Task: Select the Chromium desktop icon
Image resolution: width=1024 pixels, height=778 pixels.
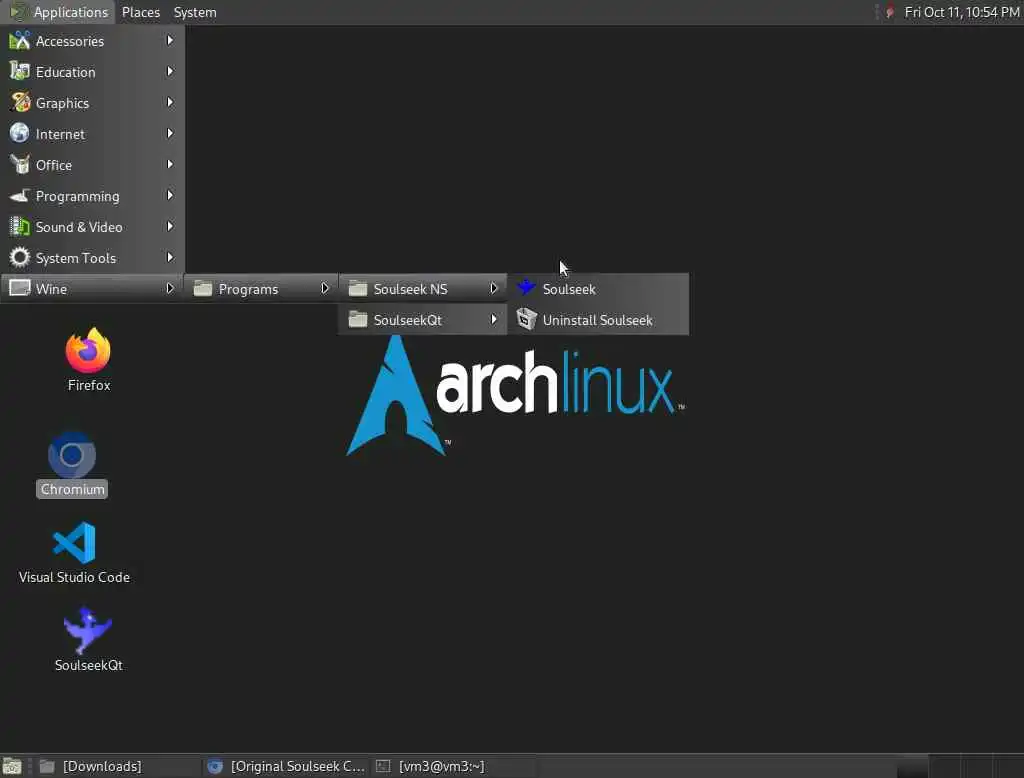Action: [72, 455]
